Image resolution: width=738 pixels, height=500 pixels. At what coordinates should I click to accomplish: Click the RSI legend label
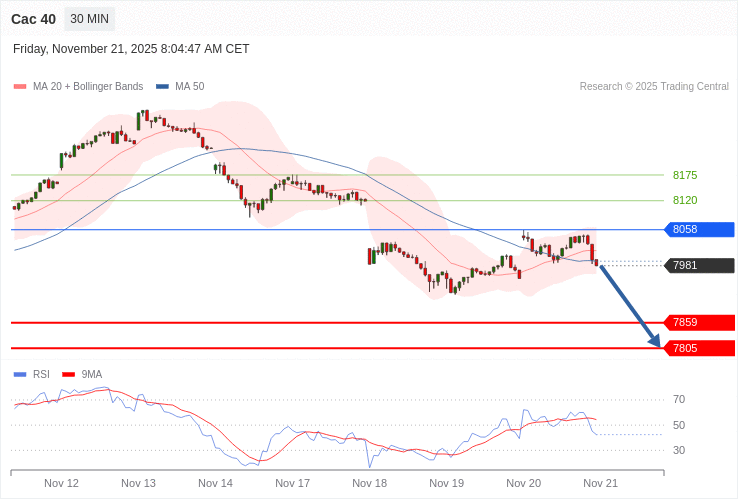coord(41,374)
